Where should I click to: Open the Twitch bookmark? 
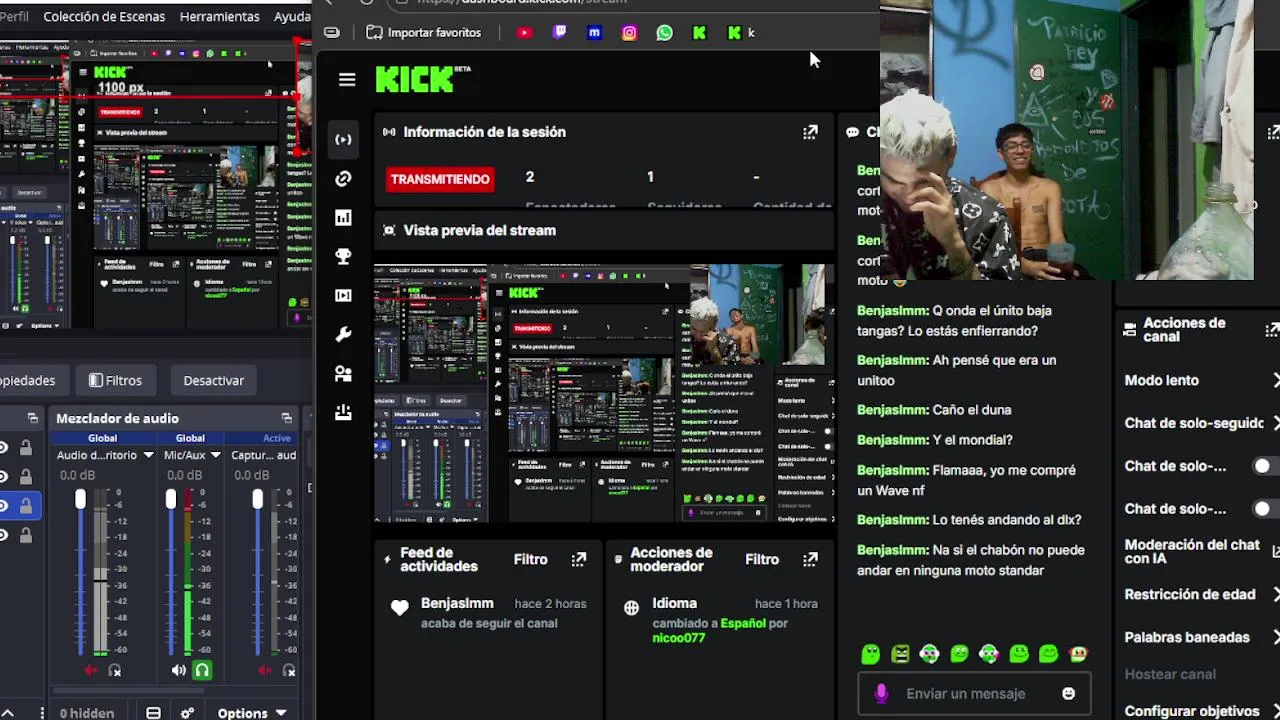click(x=559, y=33)
